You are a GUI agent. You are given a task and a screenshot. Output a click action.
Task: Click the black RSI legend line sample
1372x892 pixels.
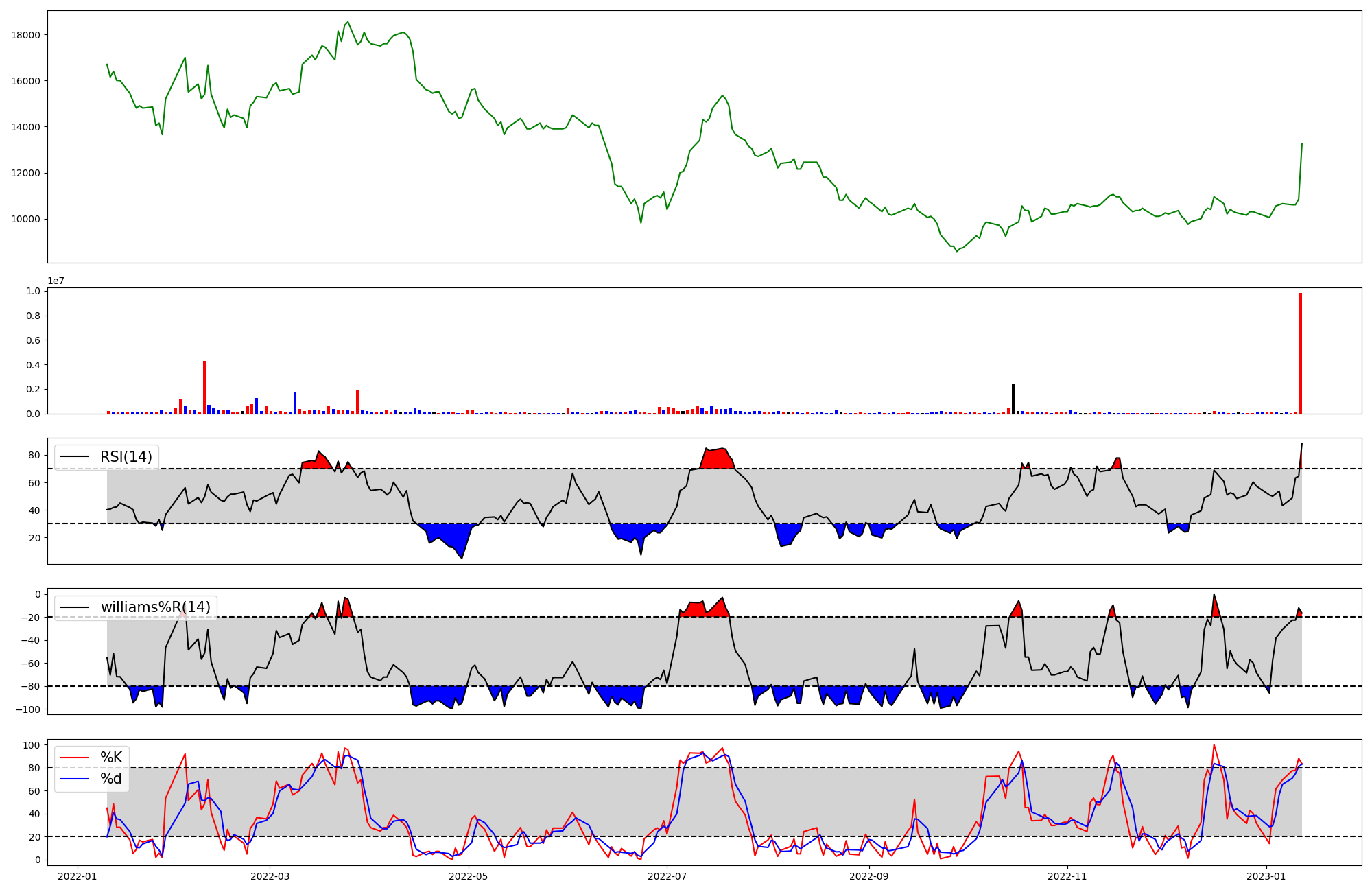tap(75, 457)
